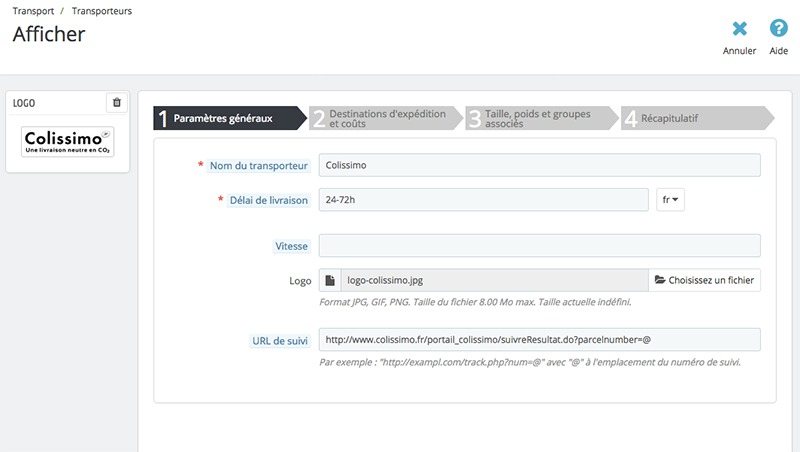
Task: Click the Transport breadcrumb link
Action: pos(33,11)
